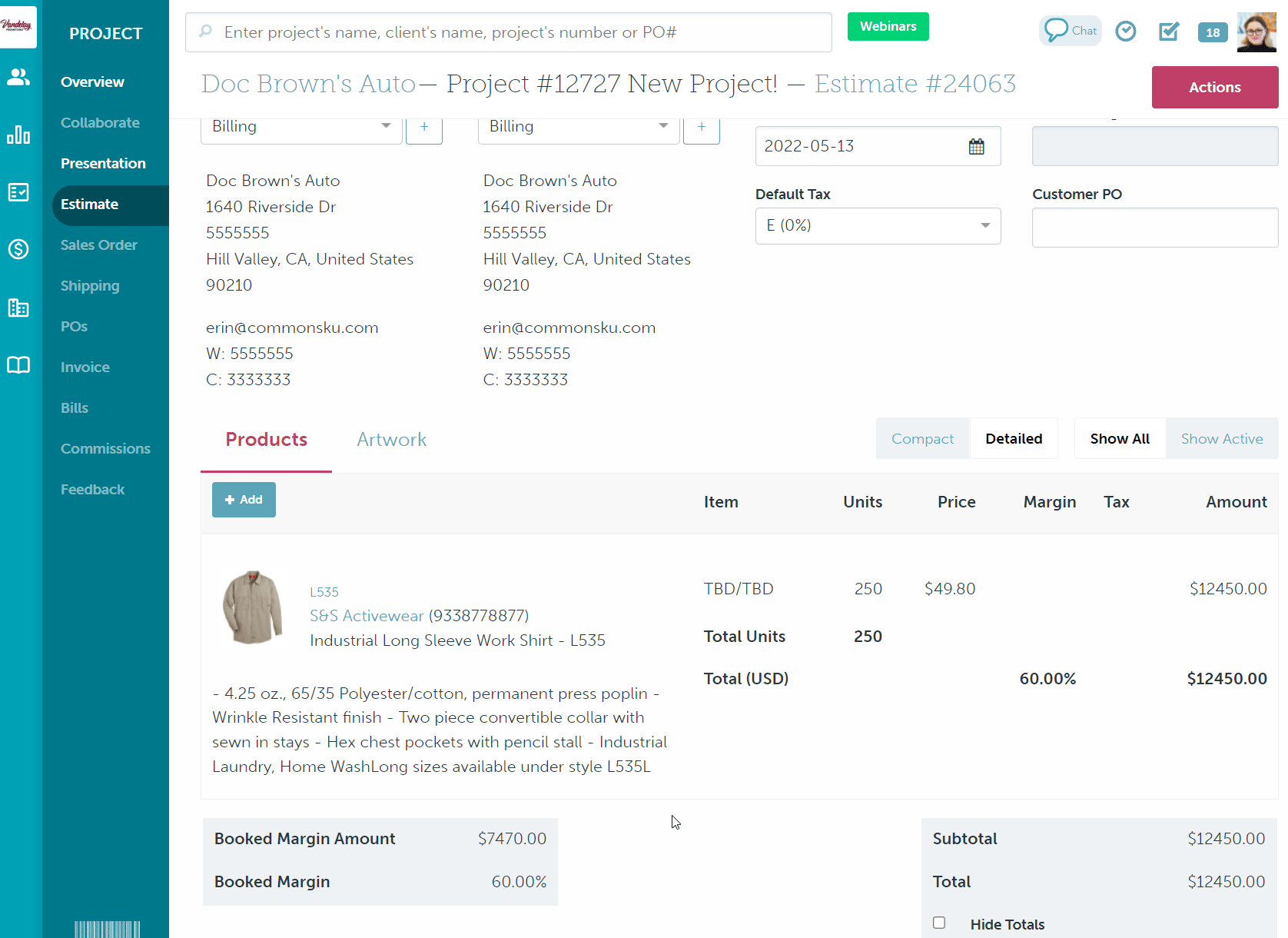The image size is (1288, 938).
Task: Open Sales Order in the project menu
Action: (99, 245)
